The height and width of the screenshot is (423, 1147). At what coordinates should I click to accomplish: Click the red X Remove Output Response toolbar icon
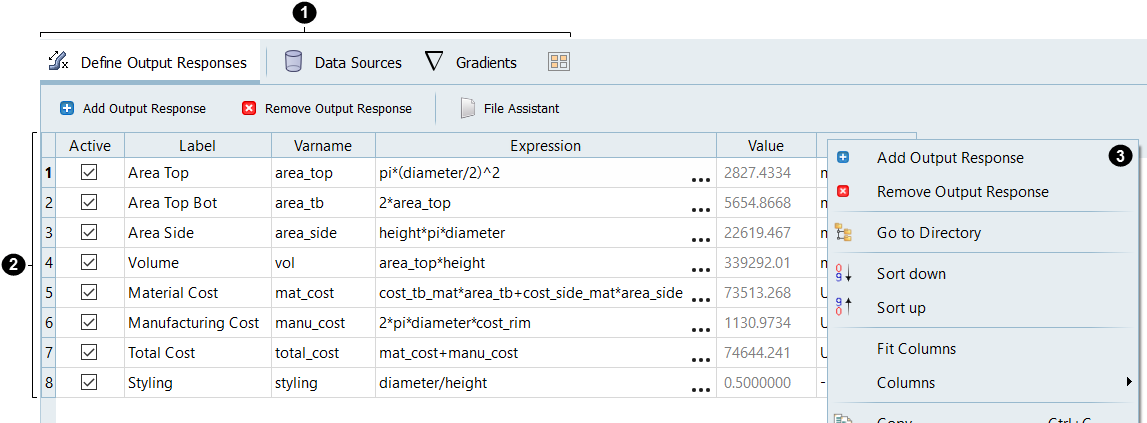point(249,108)
